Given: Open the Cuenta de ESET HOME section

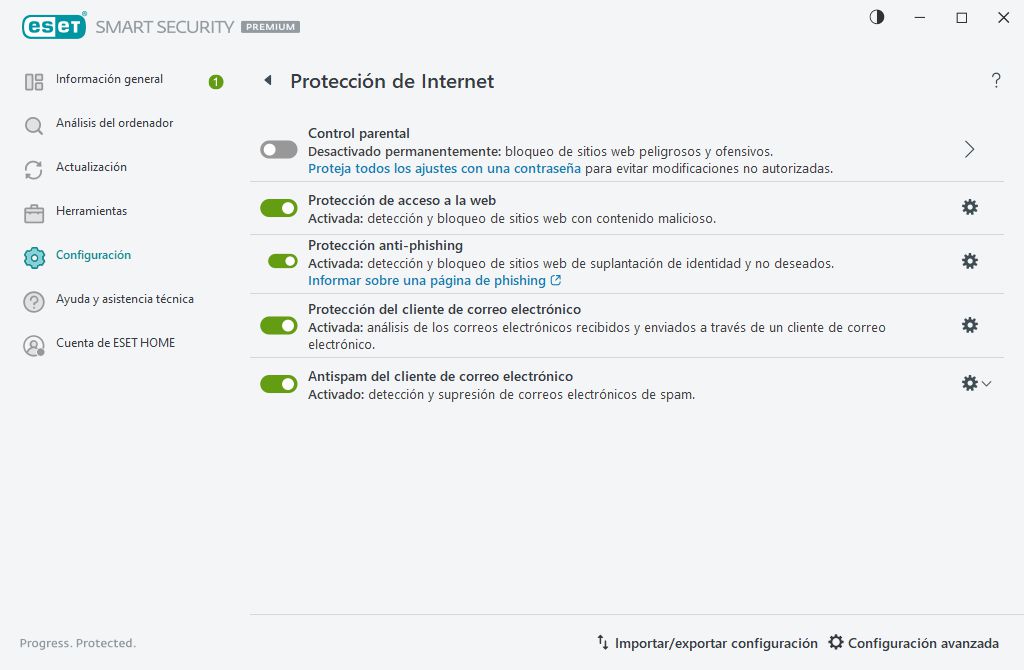Looking at the screenshot, I should (x=33, y=343).
